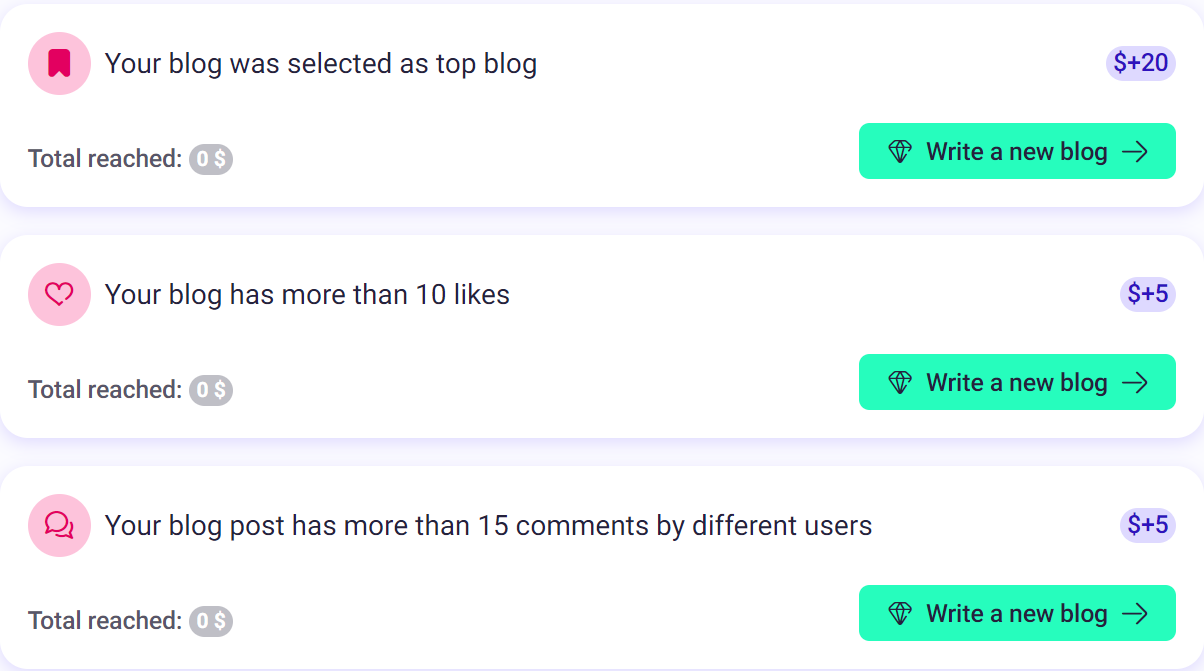Open Write a new blog under top blog card

coord(1017,151)
